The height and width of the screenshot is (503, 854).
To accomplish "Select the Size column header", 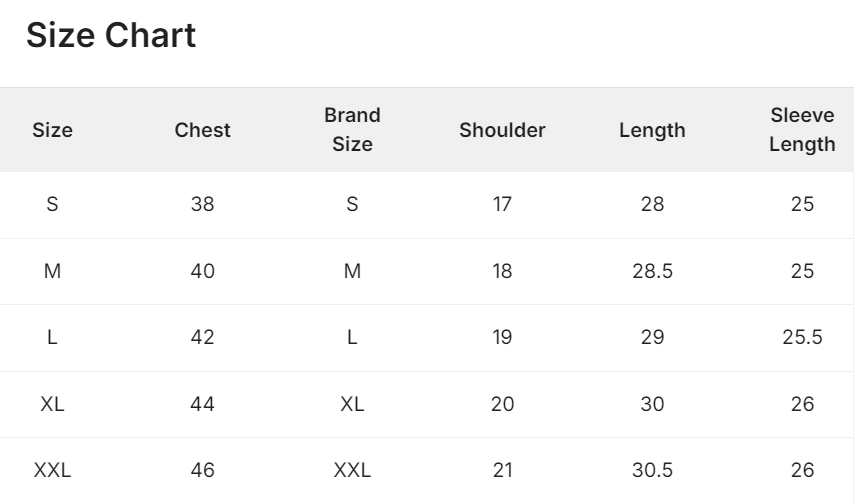I will coord(52,130).
